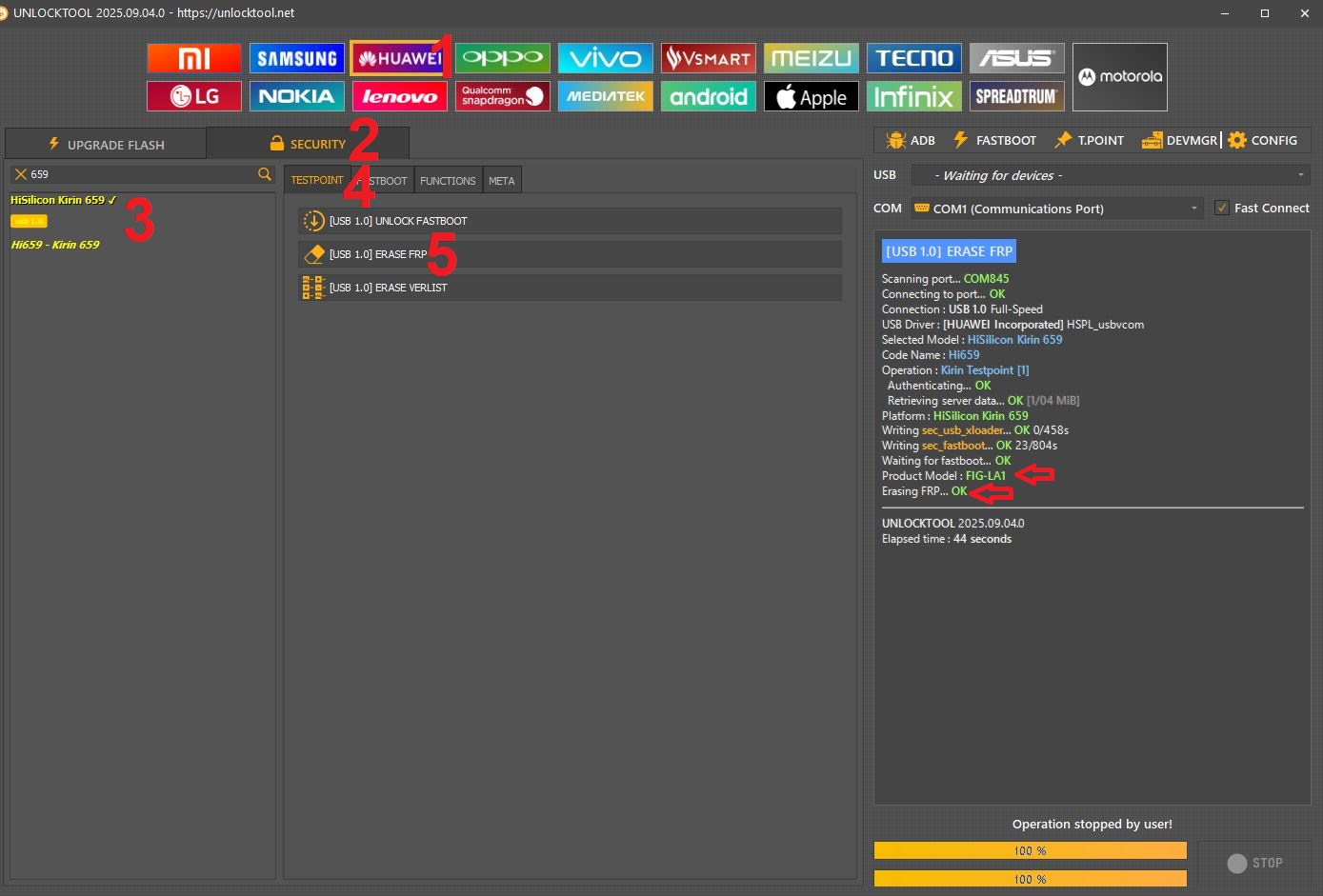
Task: Click the lower 100% progress bar
Action: click(1030, 879)
